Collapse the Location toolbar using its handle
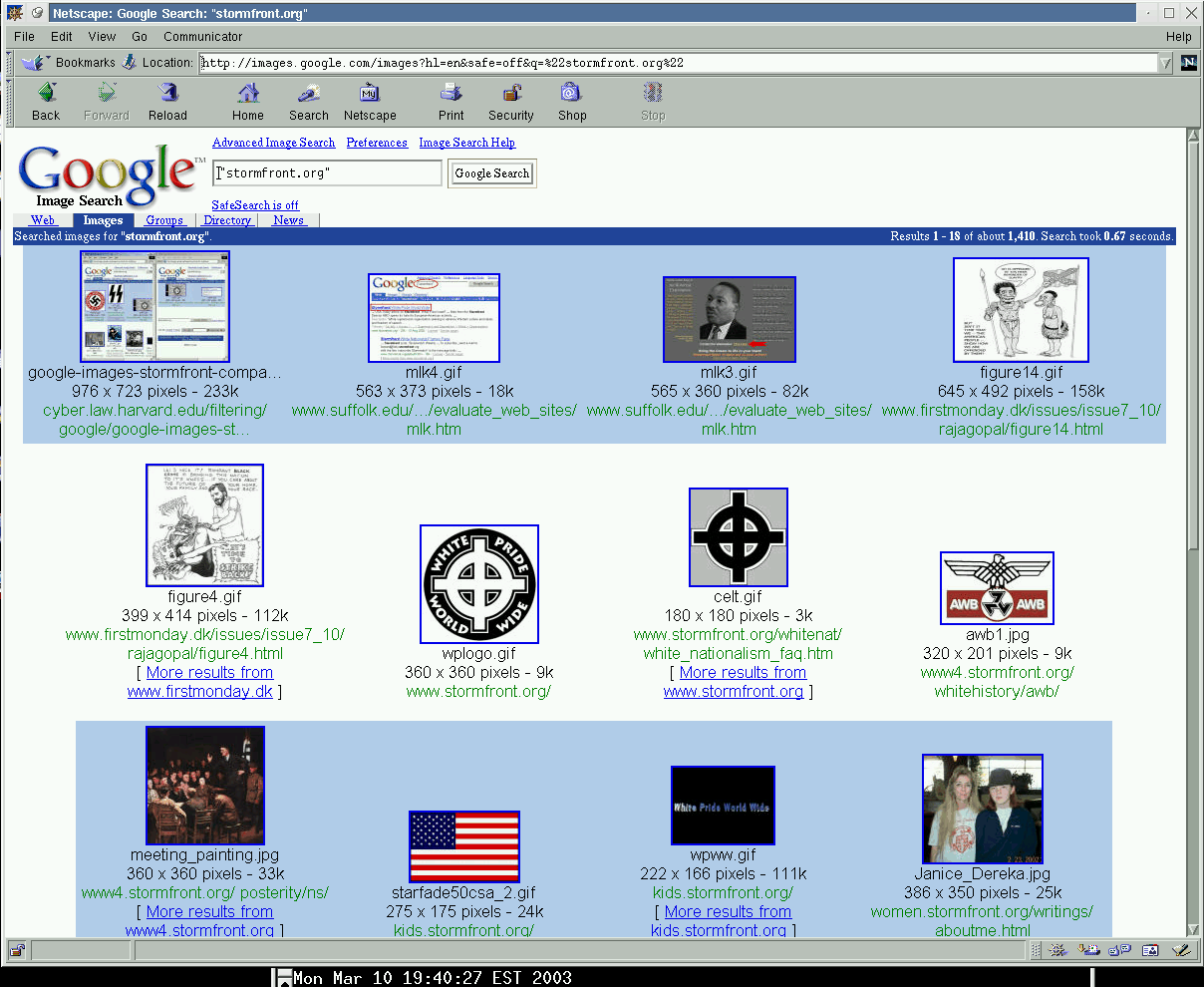Image resolution: width=1204 pixels, height=987 pixels. [x=11, y=62]
